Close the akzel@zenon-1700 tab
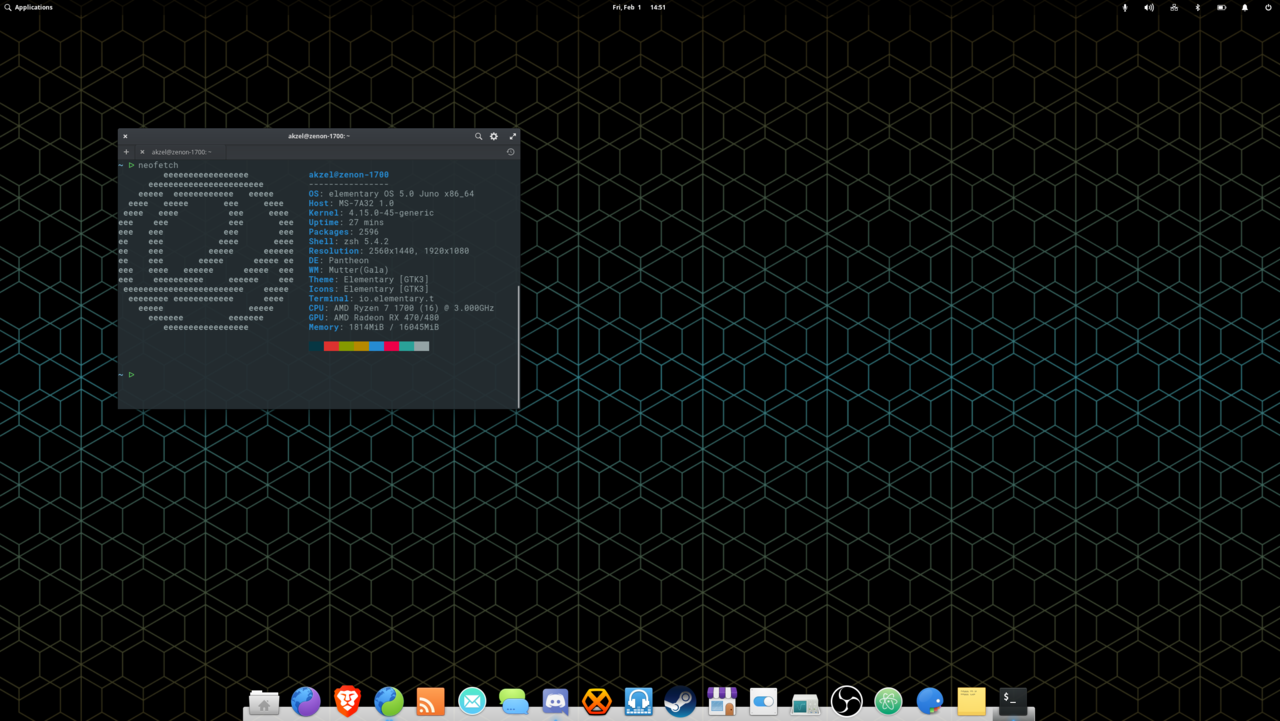Screen dimensions: 1280x721 click(142, 152)
